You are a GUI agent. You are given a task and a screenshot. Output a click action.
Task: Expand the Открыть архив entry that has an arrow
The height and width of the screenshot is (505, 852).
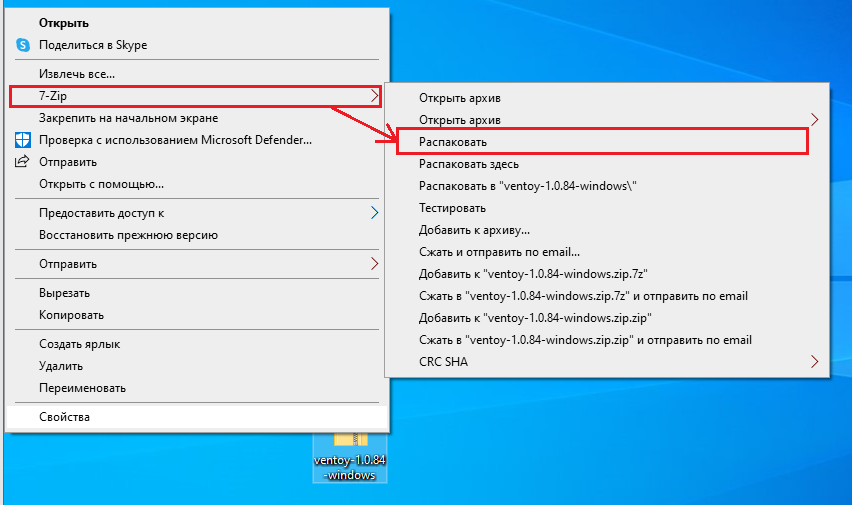607,120
